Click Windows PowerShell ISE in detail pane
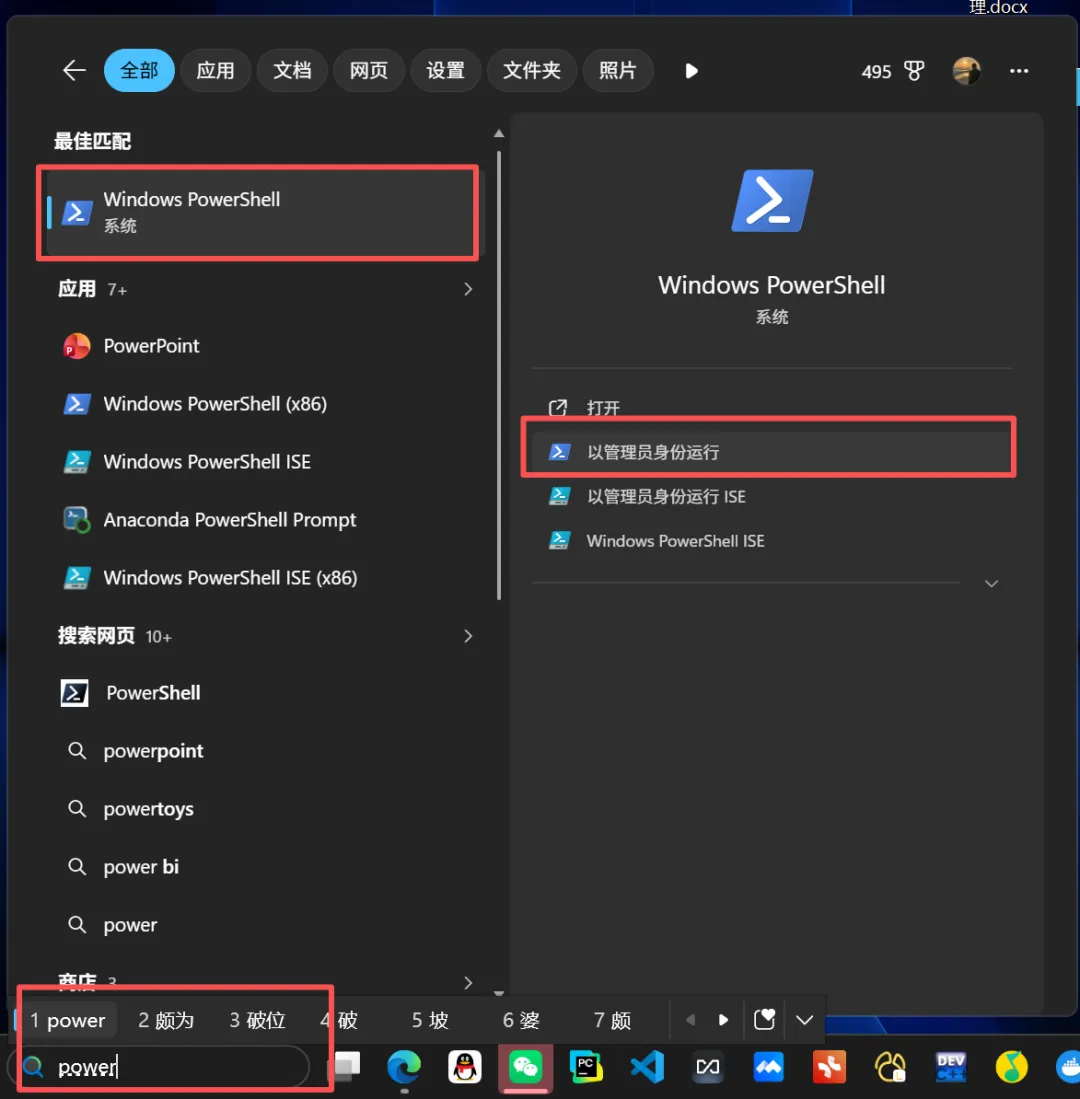The image size is (1080, 1099). pyautogui.click(x=772, y=540)
